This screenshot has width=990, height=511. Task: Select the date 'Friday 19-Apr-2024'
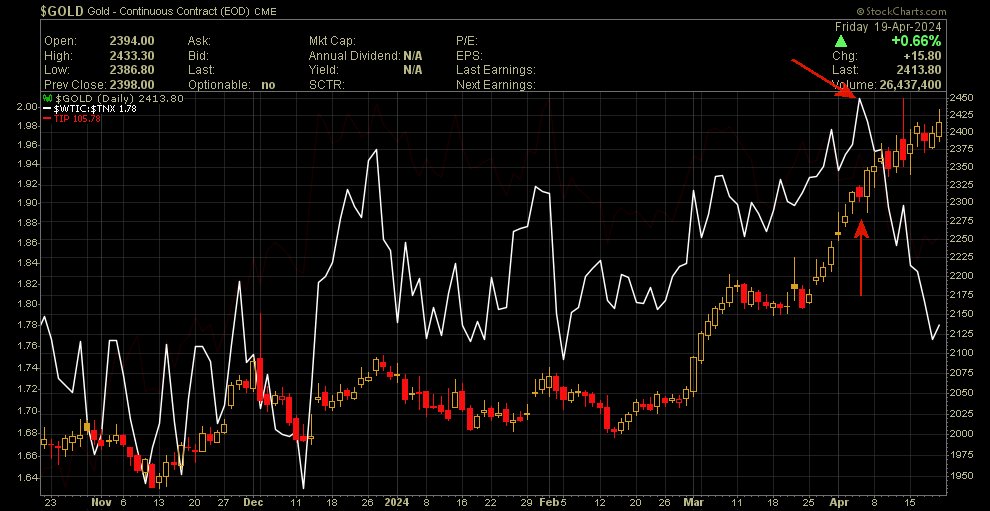[888, 27]
